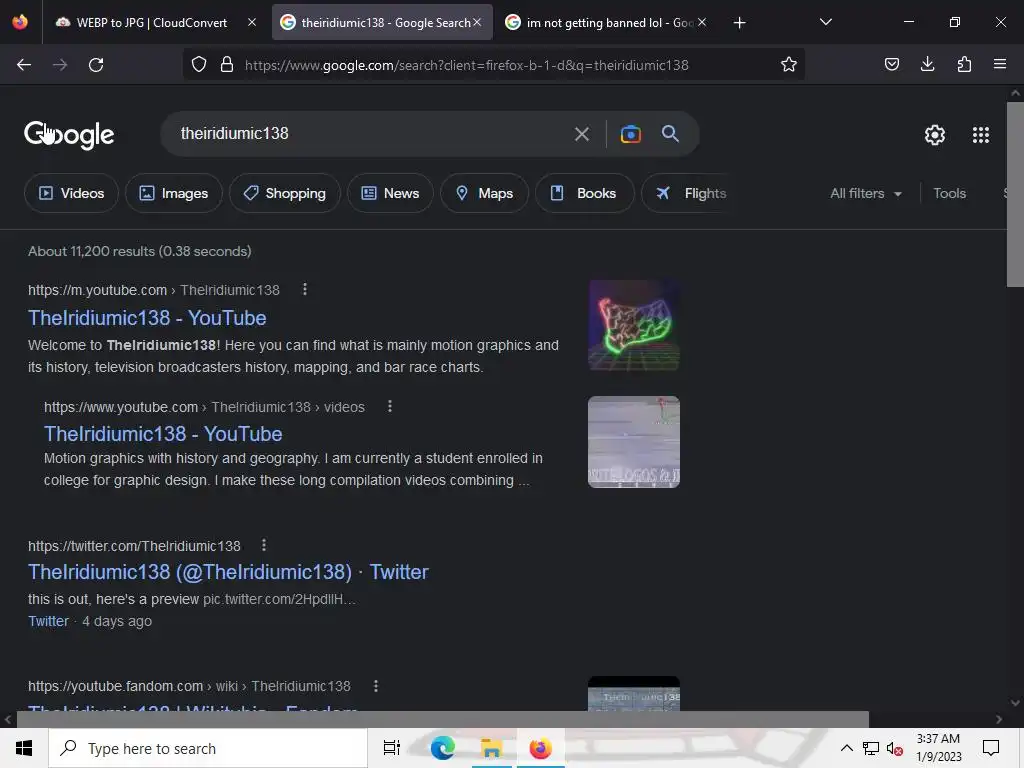Click the neon map result thumbnail
This screenshot has height=768, width=1024.
point(633,325)
